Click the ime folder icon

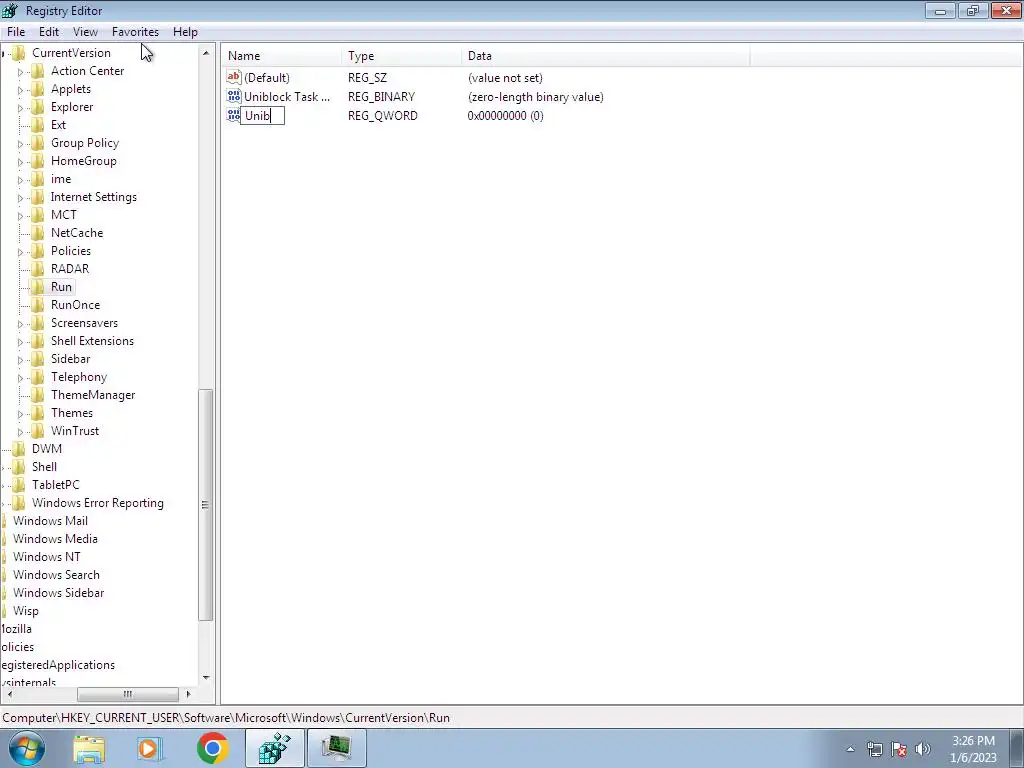click(38, 179)
